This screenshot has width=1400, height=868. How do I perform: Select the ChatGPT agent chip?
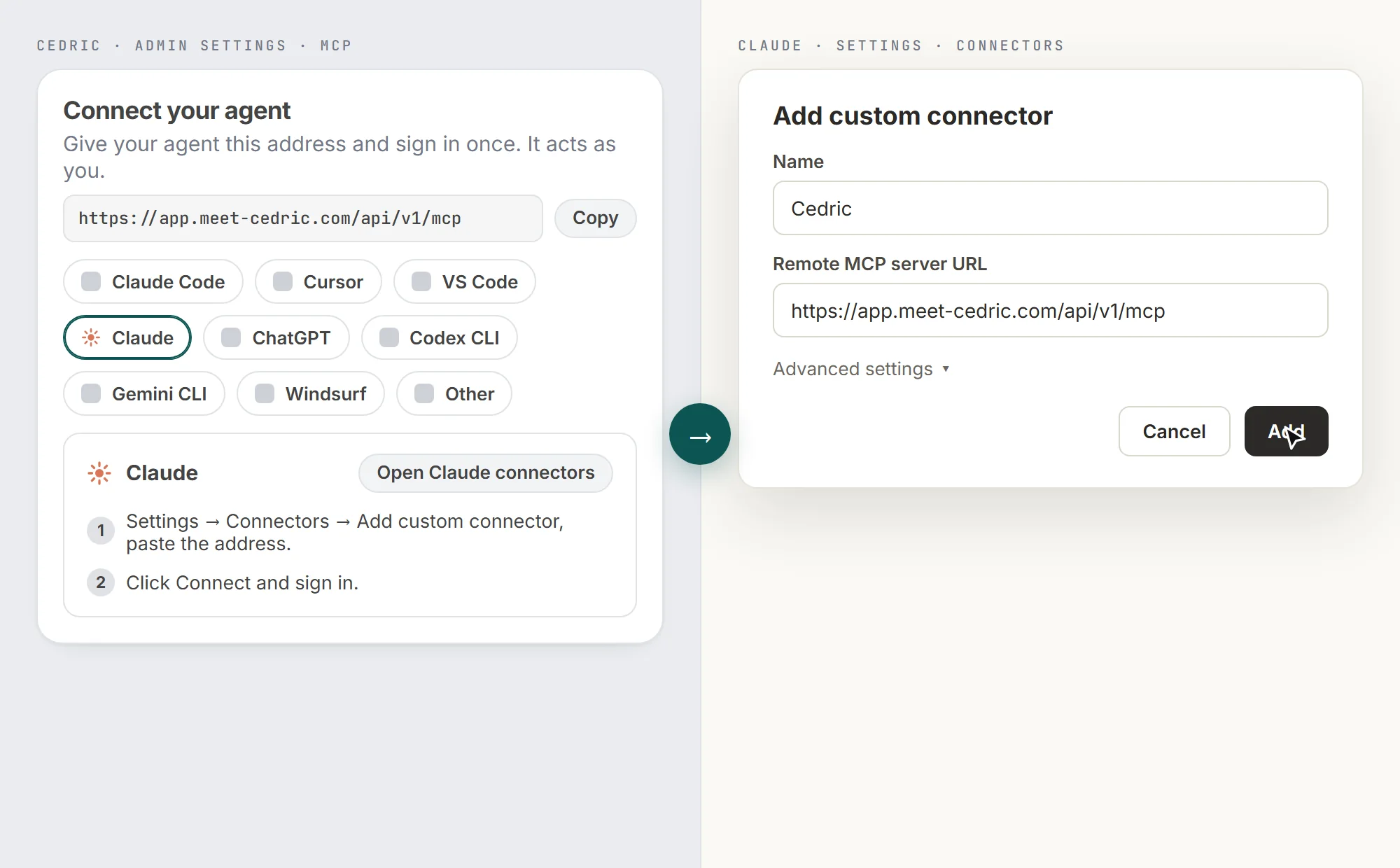coord(276,337)
